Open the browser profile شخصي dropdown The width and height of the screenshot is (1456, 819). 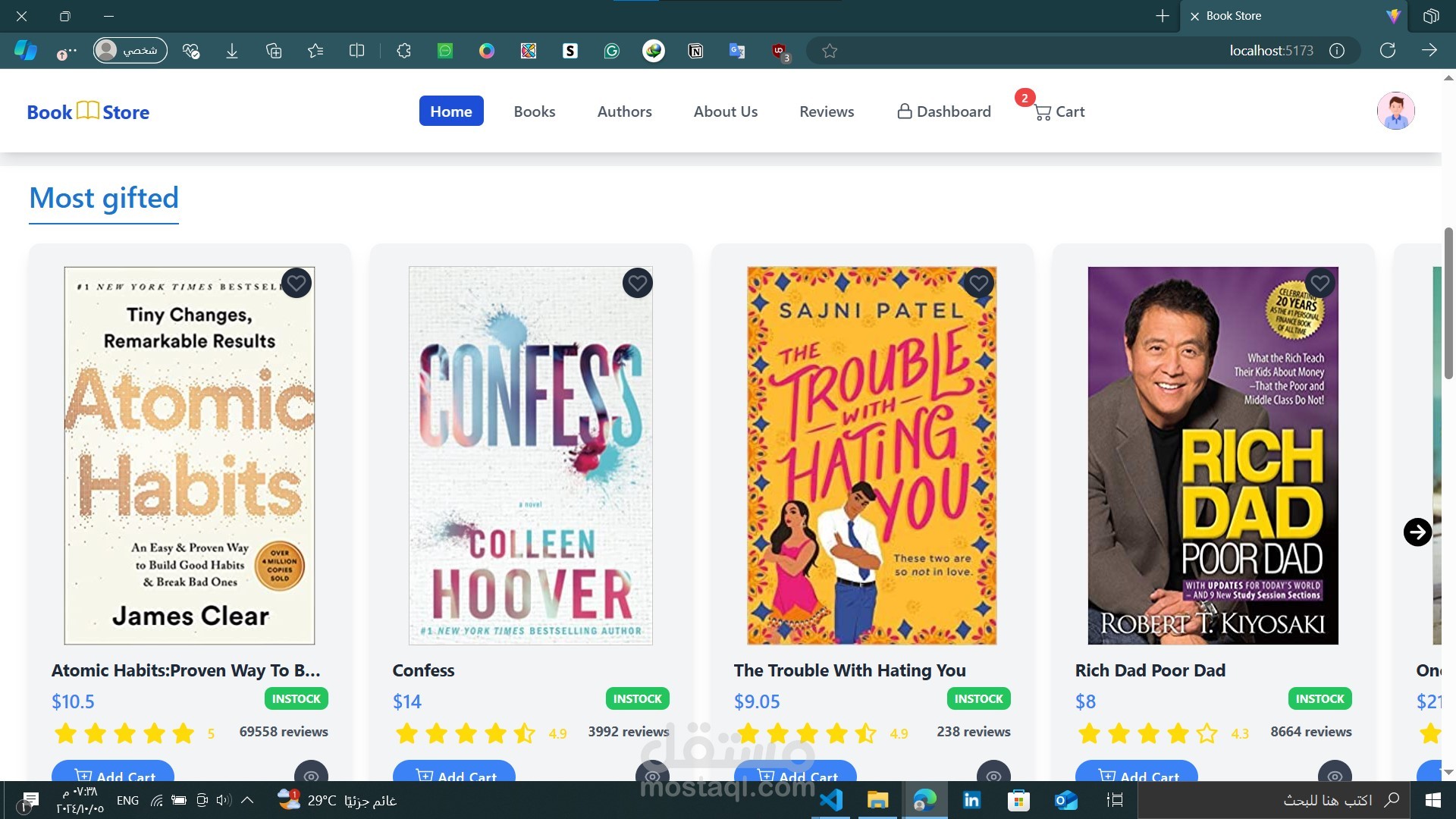coord(129,50)
